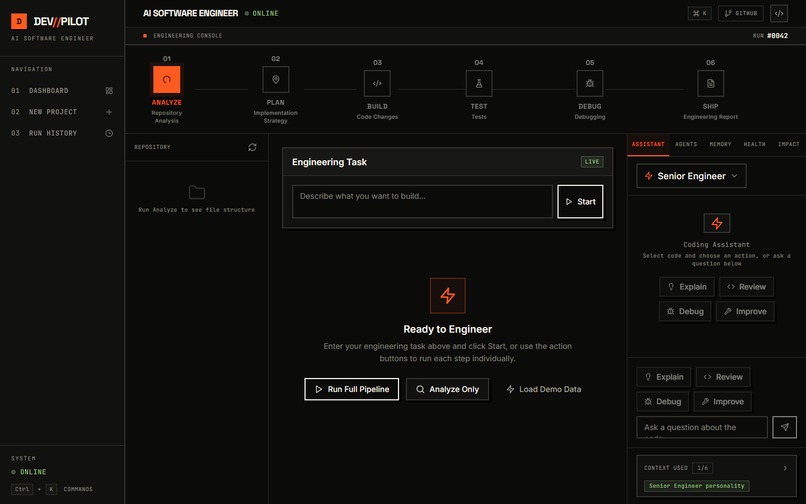806x504 pixels.
Task: Select the Build step code icon
Action: [x=377, y=83]
